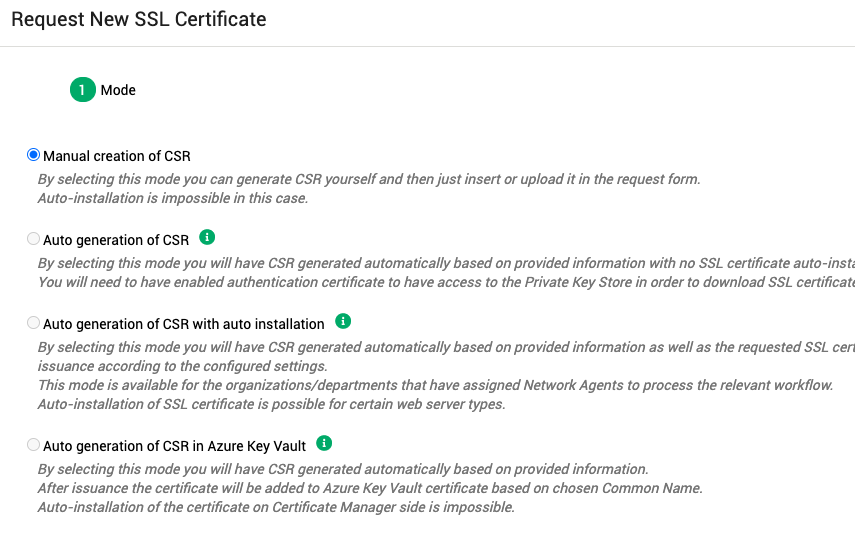Click the 'certain web server types' description line
The height and width of the screenshot is (536, 855).
coord(270,404)
